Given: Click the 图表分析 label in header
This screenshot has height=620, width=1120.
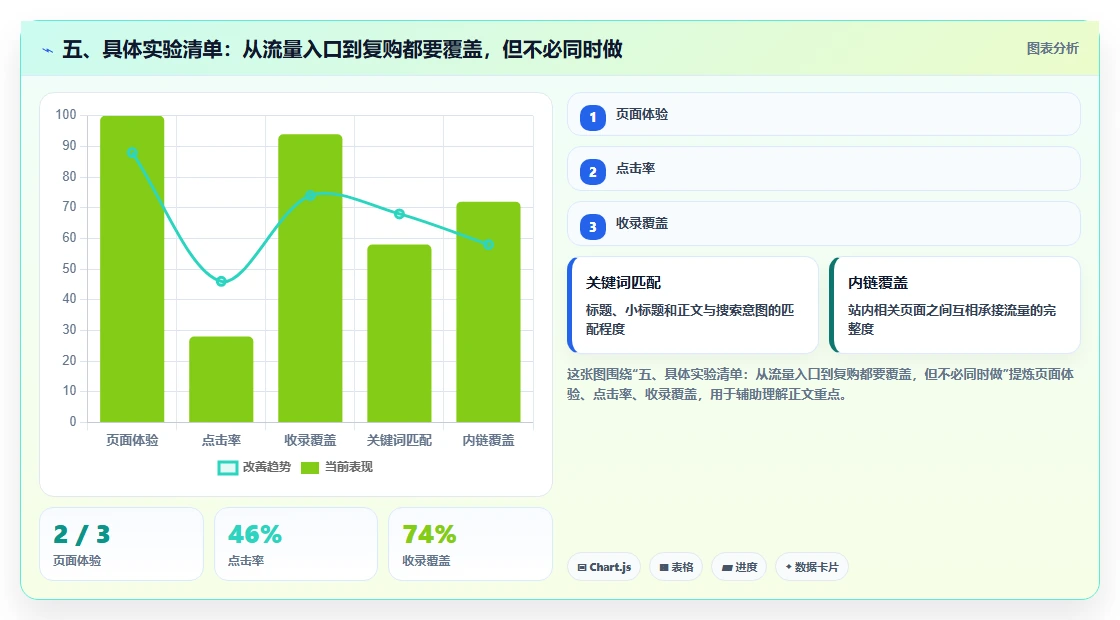Looking at the screenshot, I should click(1052, 49).
